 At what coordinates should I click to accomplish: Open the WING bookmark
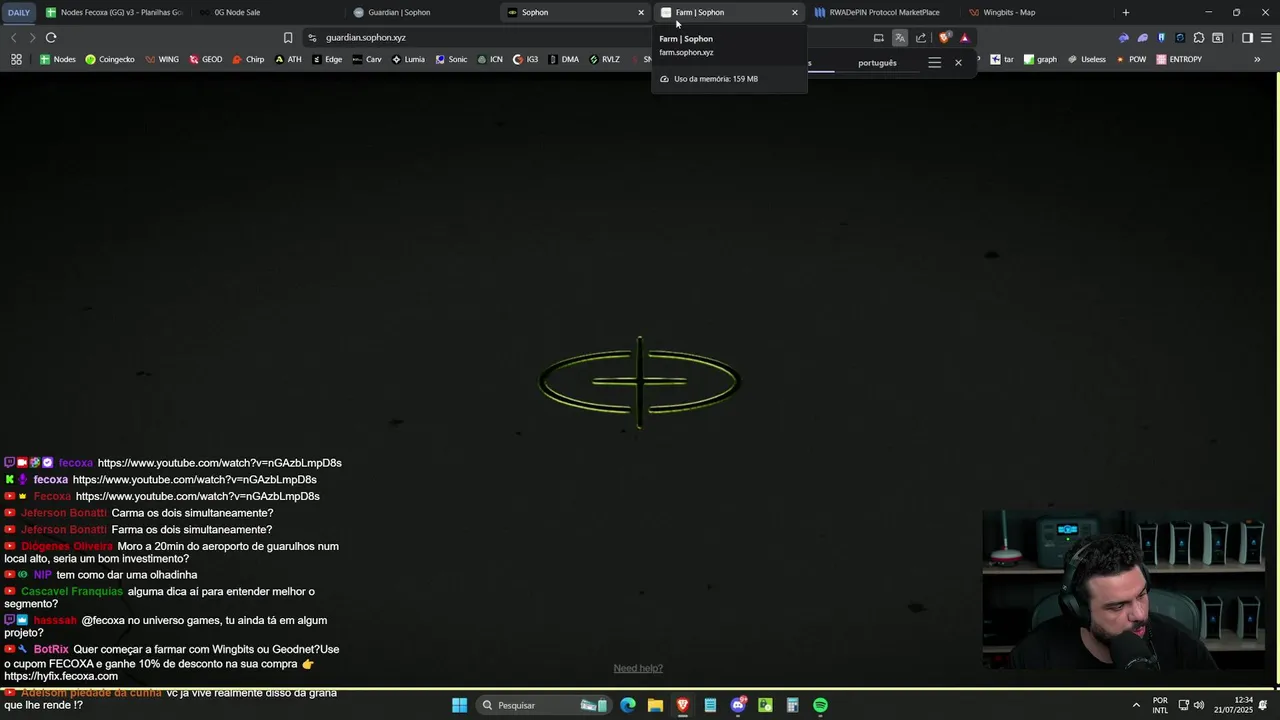pos(162,59)
